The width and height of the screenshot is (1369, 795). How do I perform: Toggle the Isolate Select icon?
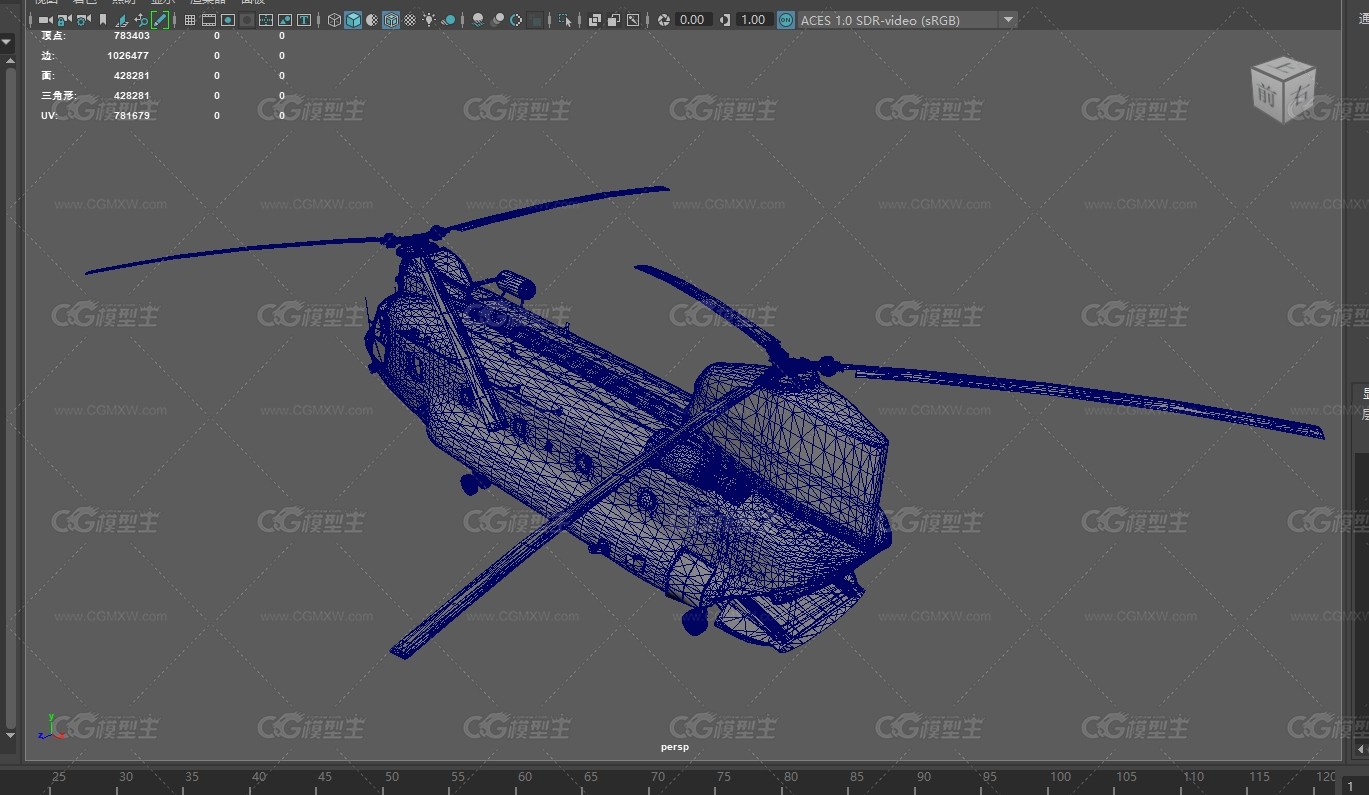click(x=565, y=20)
